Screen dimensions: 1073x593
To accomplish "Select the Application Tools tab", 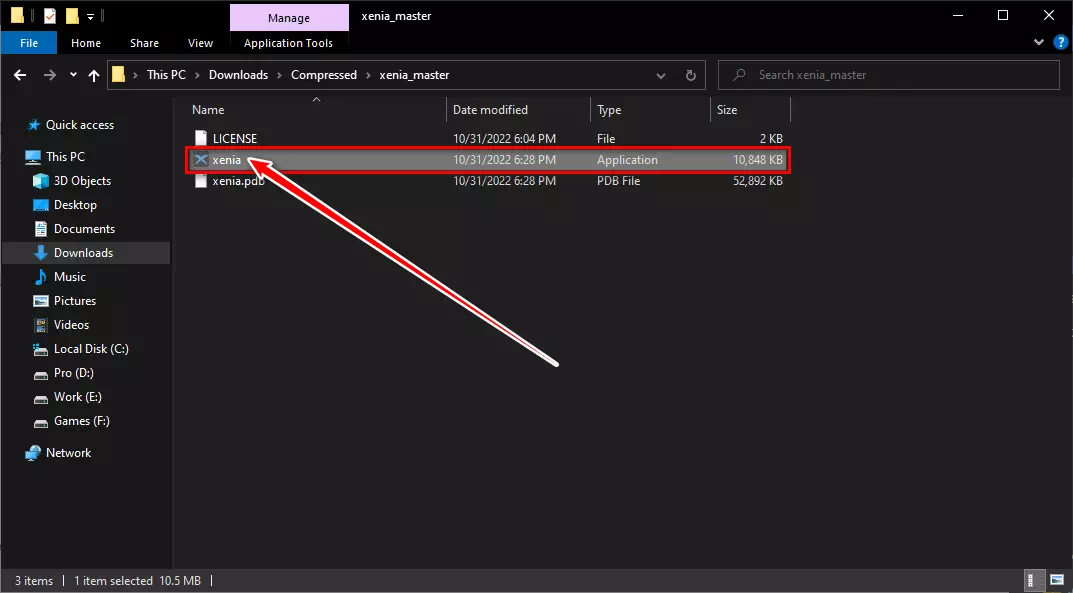I will tap(288, 42).
